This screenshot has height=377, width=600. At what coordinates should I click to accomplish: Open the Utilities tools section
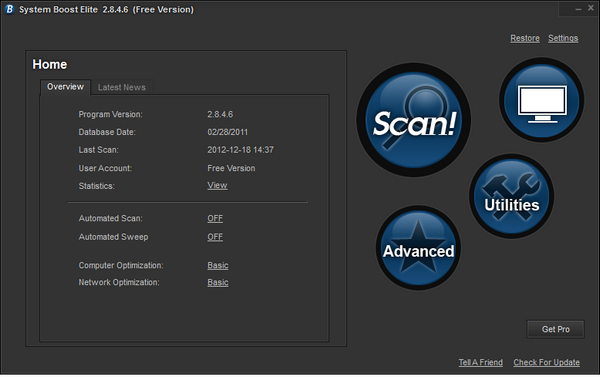(x=512, y=196)
